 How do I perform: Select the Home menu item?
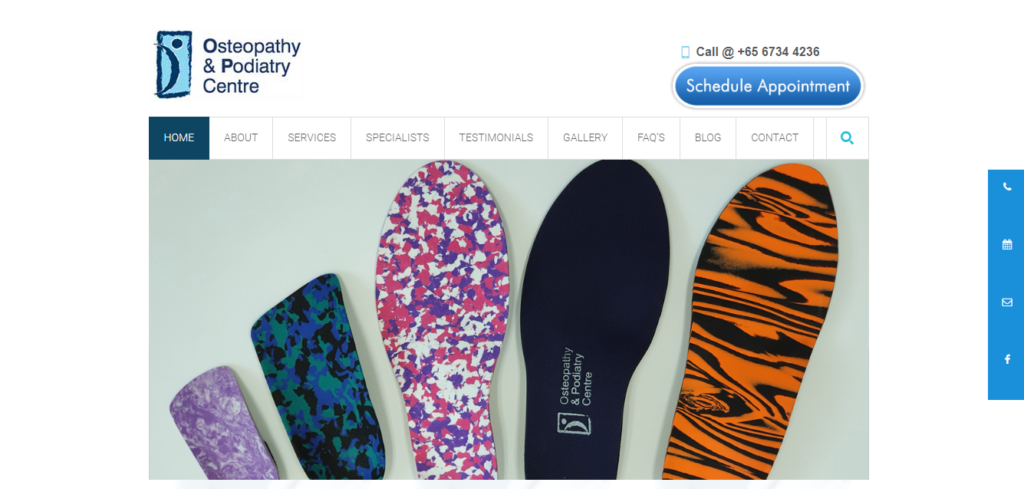tap(179, 138)
